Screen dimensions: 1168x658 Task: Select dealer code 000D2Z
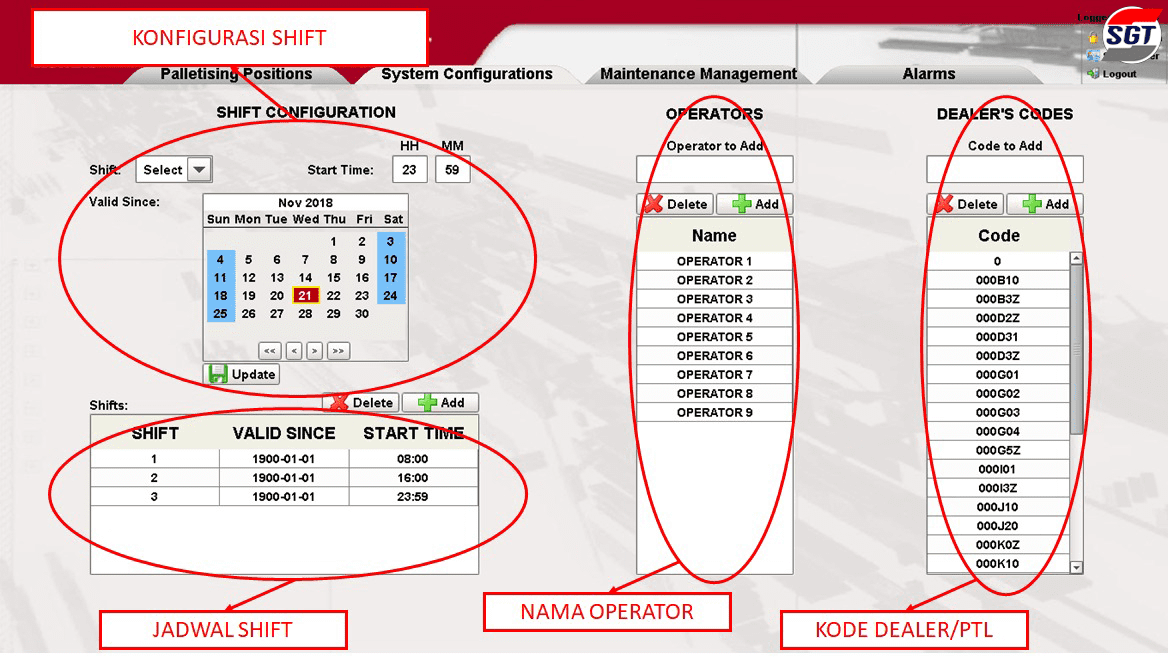(998, 318)
